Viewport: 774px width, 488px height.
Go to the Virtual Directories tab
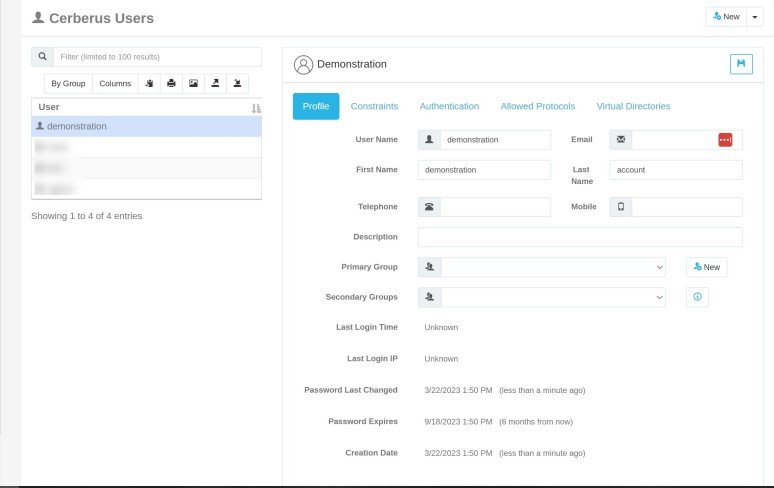[x=633, y=106]
